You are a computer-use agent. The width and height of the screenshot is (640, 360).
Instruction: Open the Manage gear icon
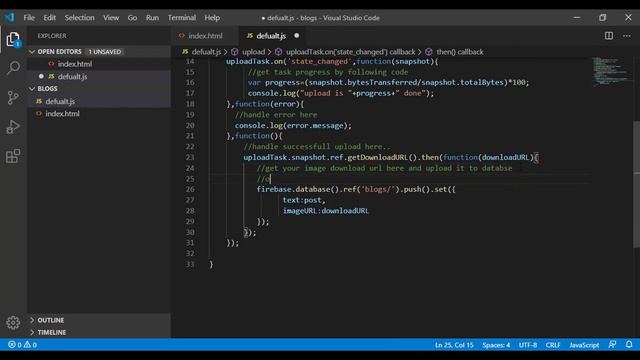13,322
